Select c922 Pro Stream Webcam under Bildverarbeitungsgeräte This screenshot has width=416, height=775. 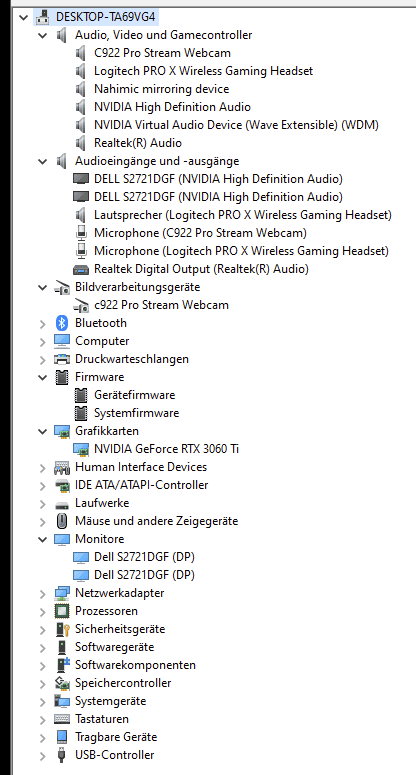click(x=161, y=305)
